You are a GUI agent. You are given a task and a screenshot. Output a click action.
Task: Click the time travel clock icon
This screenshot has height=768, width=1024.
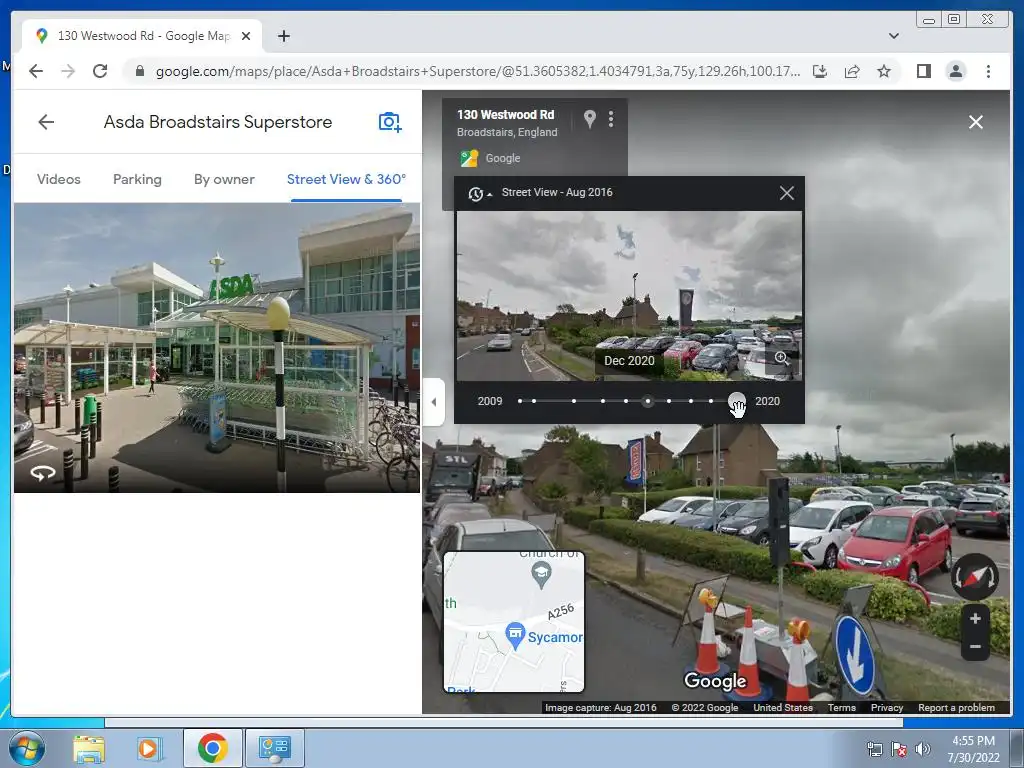[475, 193]
